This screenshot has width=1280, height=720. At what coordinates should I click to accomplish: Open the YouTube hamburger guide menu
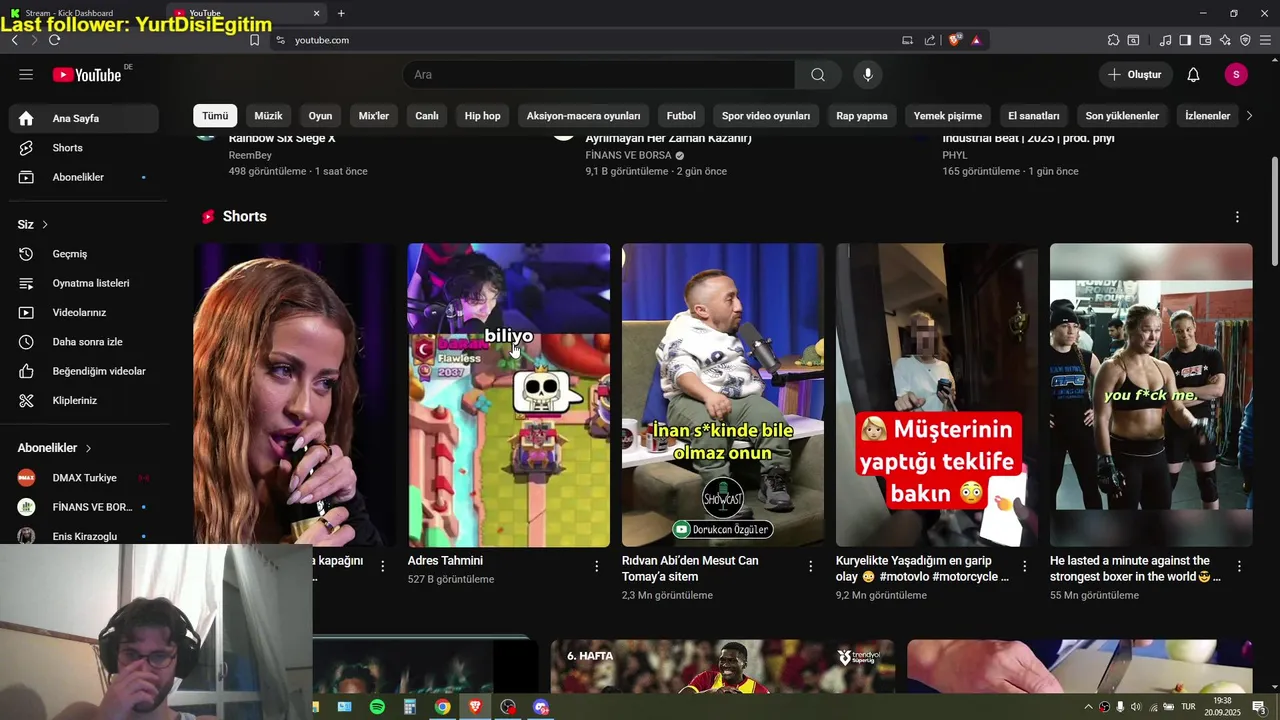(26, 75)
